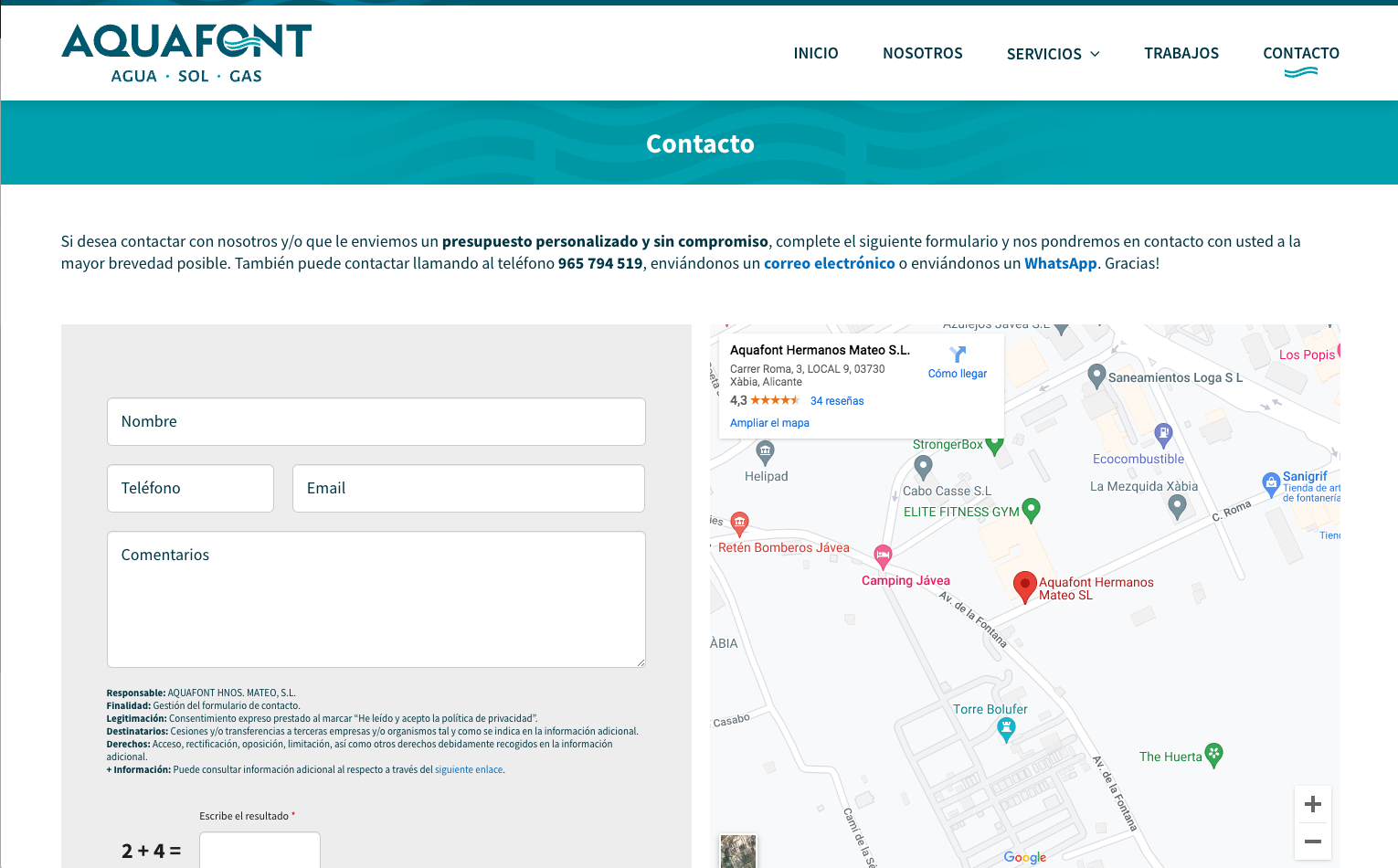1398x868 pixels.
Task: Focus the Nombre input field
Action: point(376,421)
